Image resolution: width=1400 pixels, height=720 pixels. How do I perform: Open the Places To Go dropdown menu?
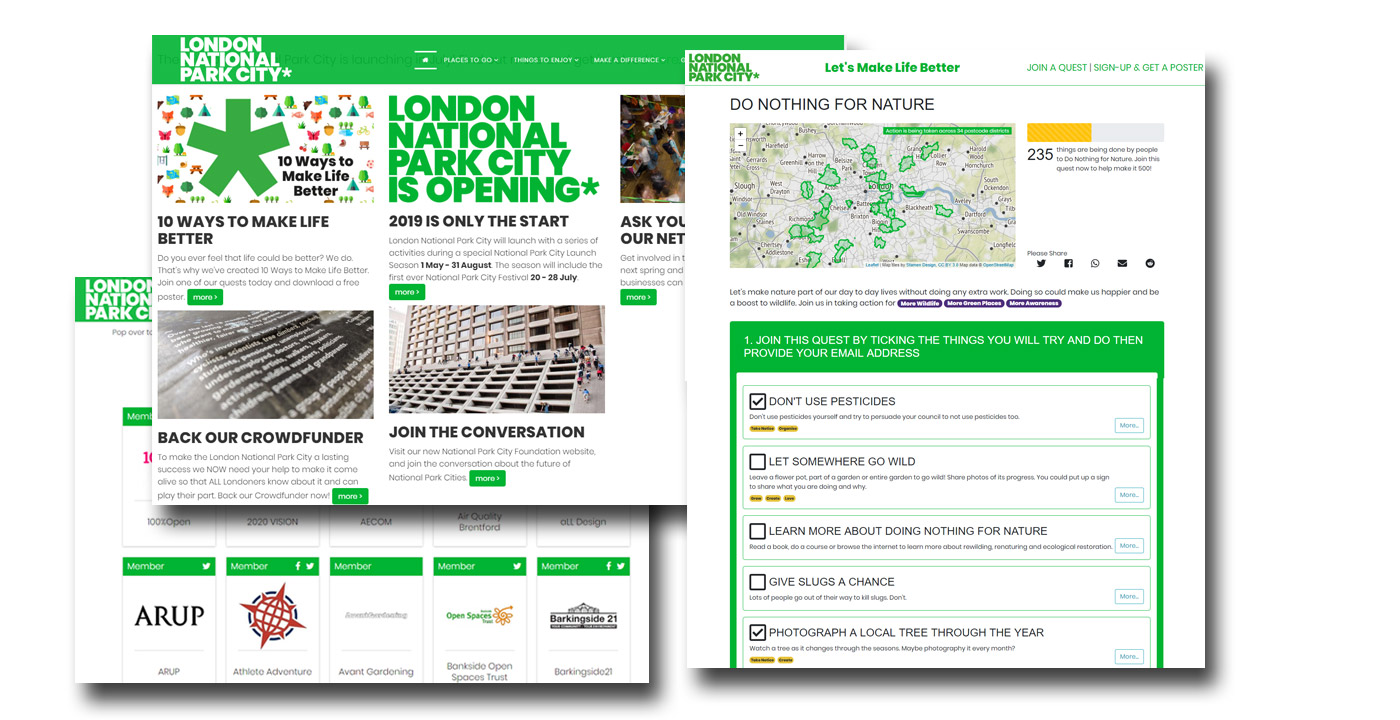470,60
